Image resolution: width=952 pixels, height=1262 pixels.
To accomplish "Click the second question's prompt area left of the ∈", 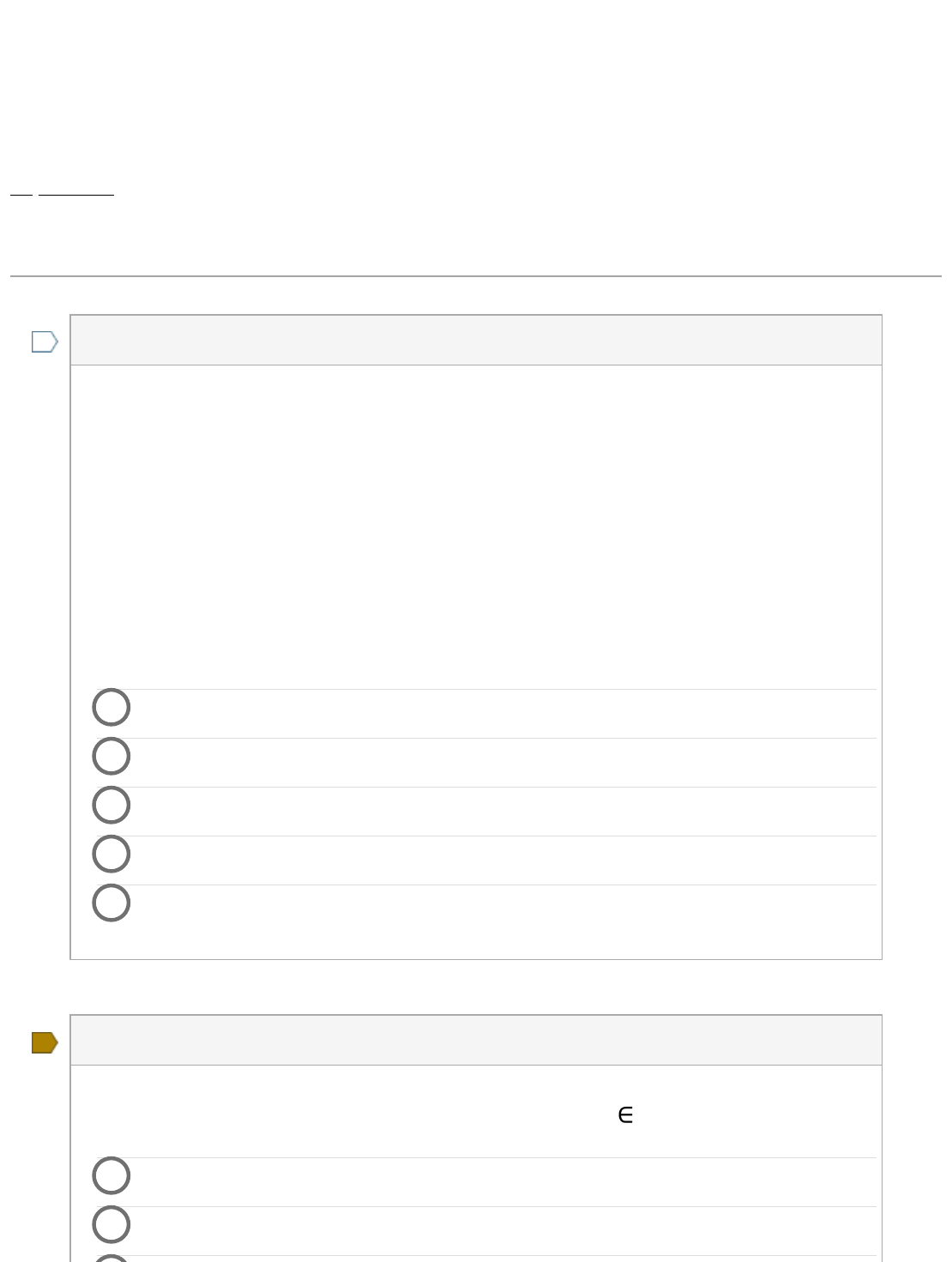I will point(343,1115).
